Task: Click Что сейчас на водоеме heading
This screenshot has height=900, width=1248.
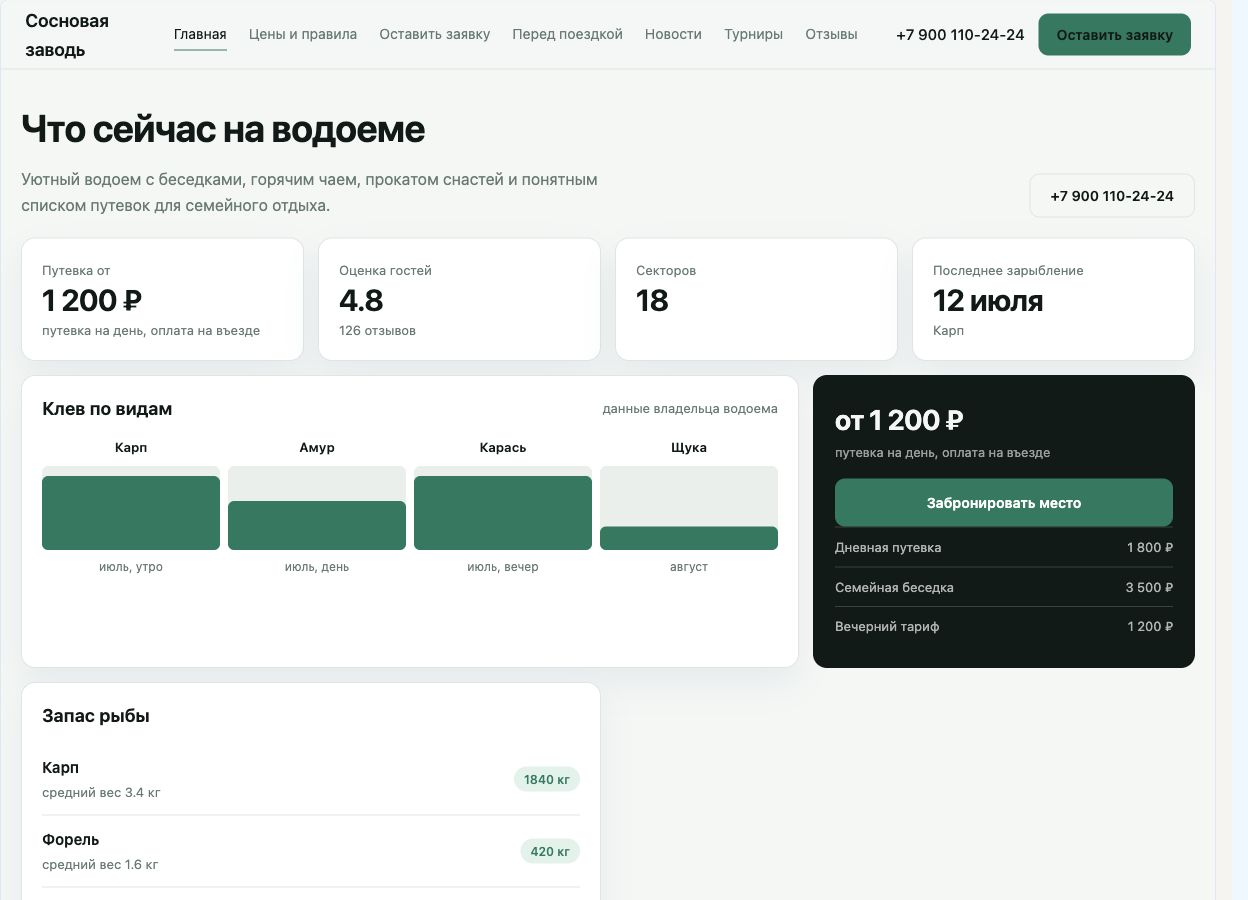Action: tap(223, 130)
